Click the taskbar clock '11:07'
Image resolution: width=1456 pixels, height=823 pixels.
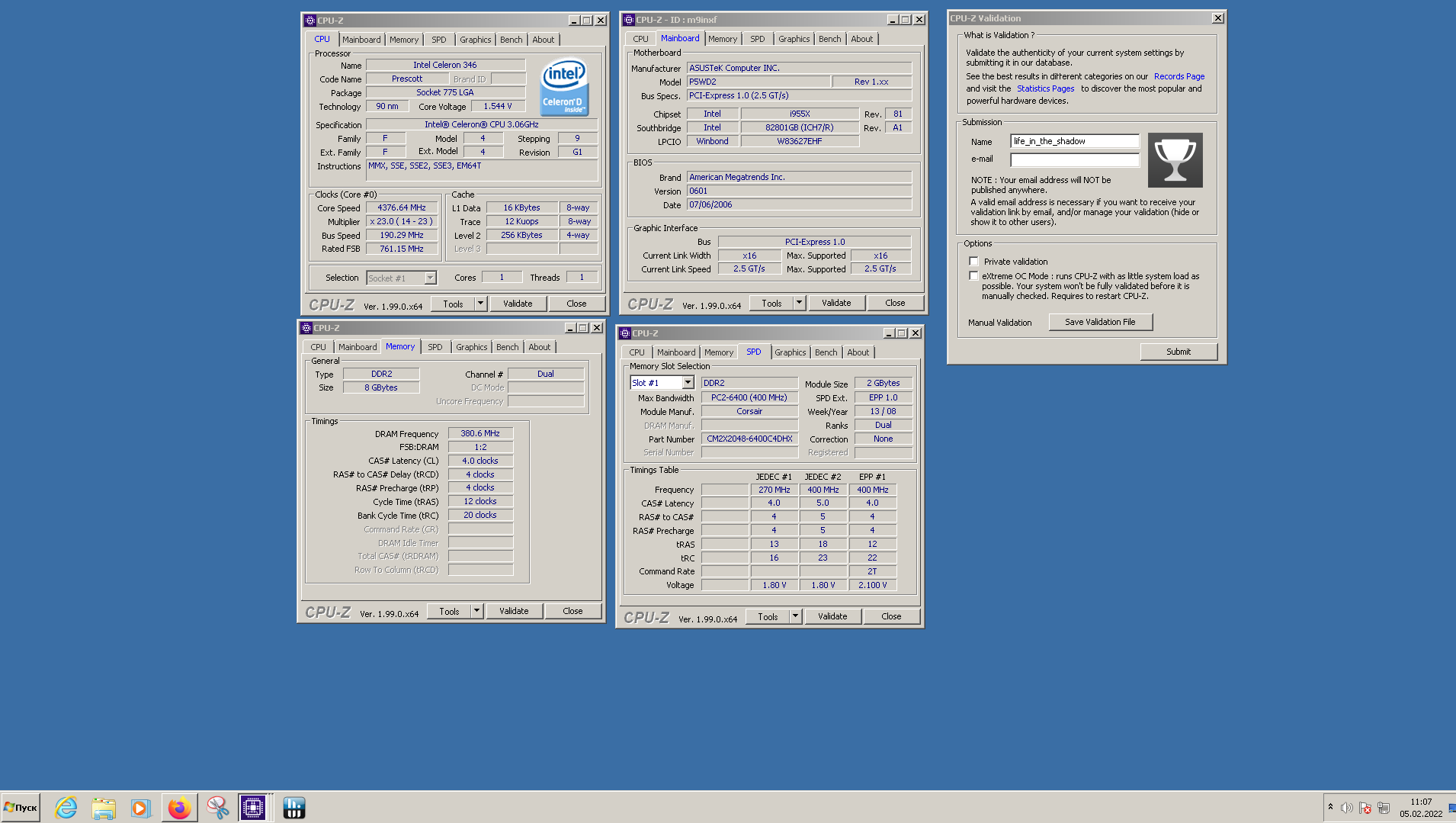pos(1421,802)
